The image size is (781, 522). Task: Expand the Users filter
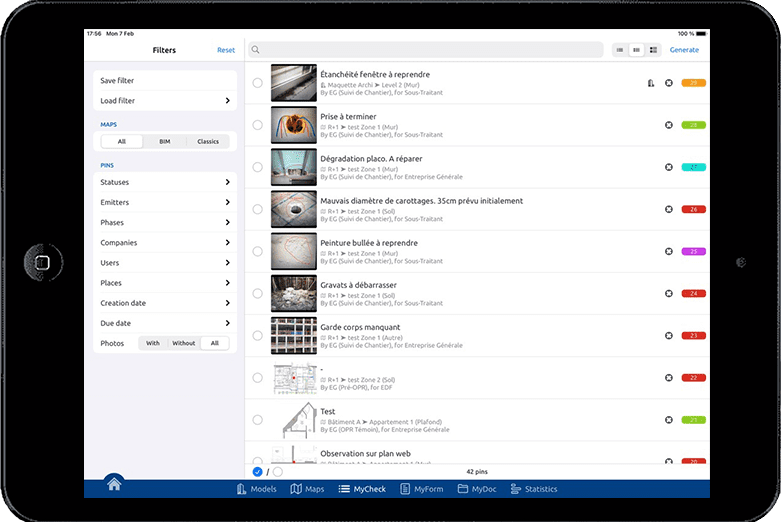click(165, 263)
